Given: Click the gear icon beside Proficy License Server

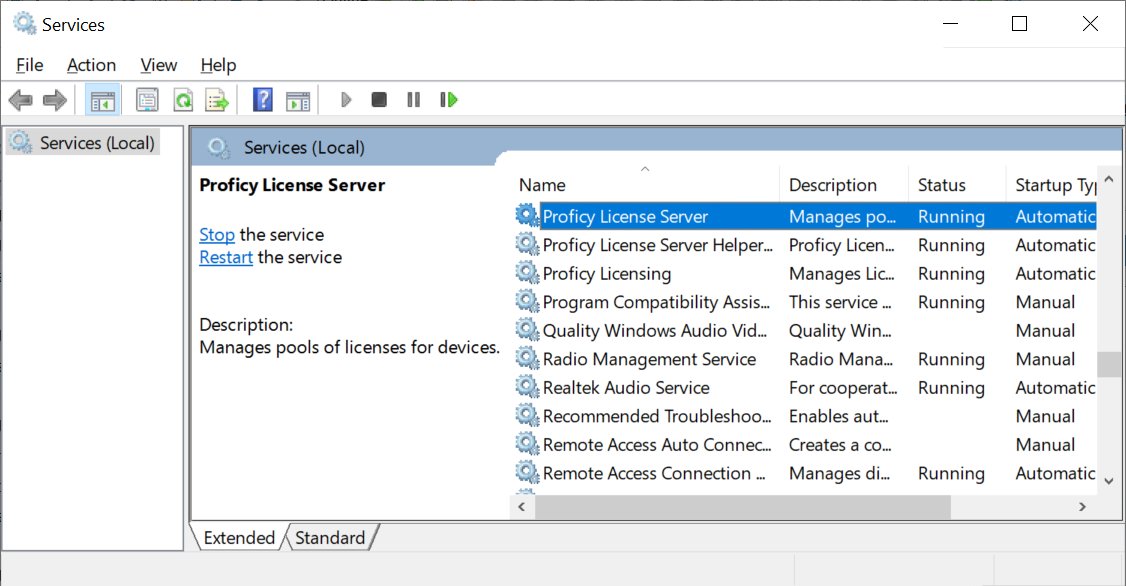Looking at the screenshot, I should [x=527, y=215].
